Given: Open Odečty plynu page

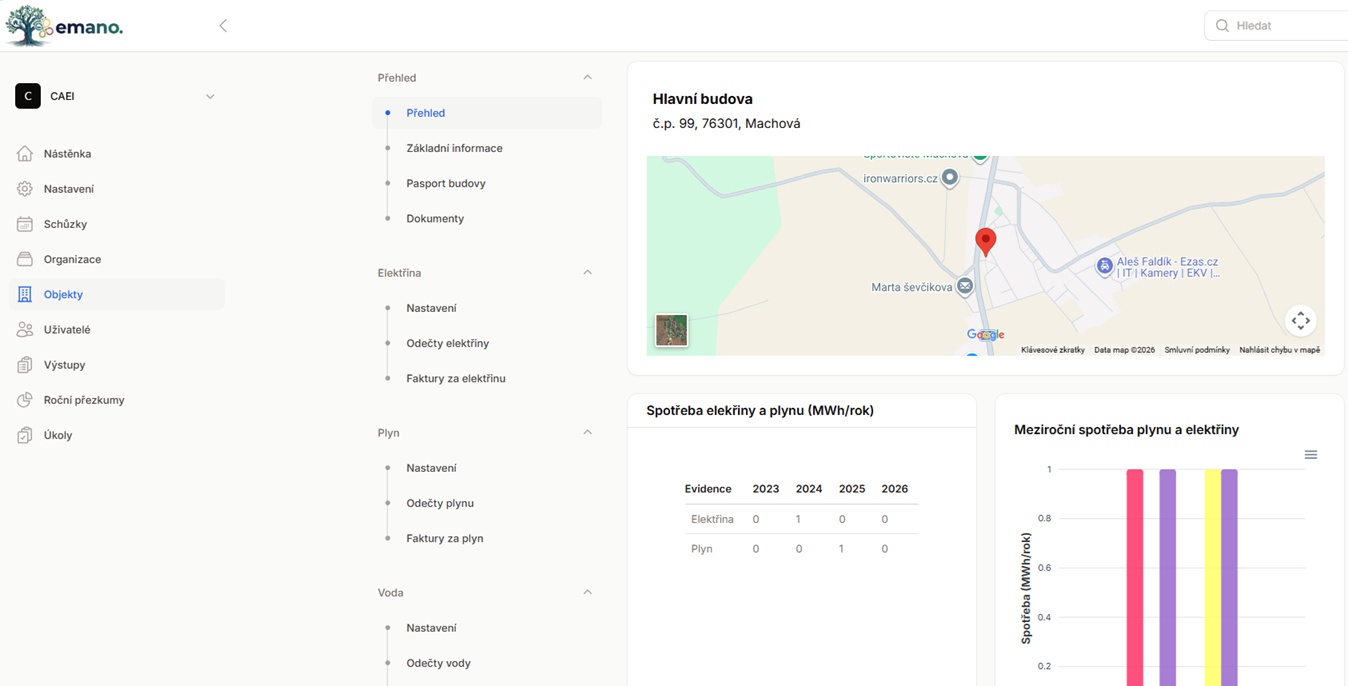Looking at the screenshot, I should pyautogui.click(x=440, y=503).
